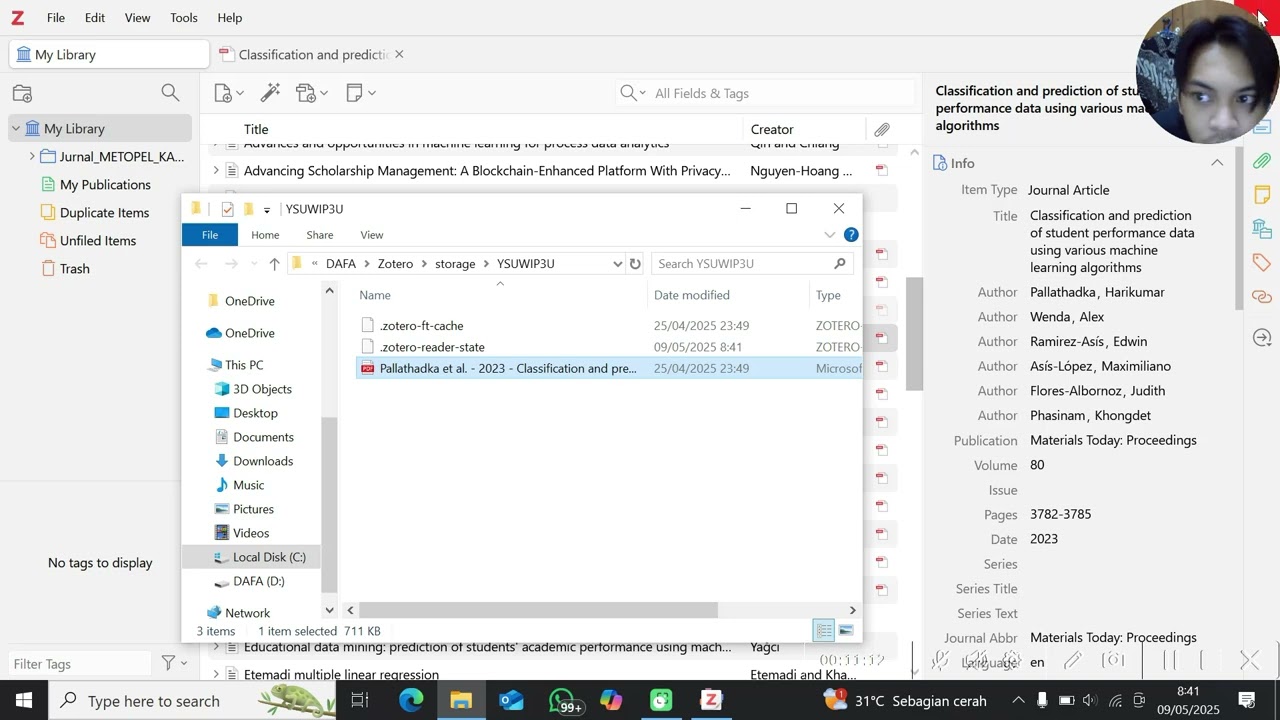Open Task View on the taskbar
The image size is (1280, 720).
pyautogui.click(x=361, y=700)
